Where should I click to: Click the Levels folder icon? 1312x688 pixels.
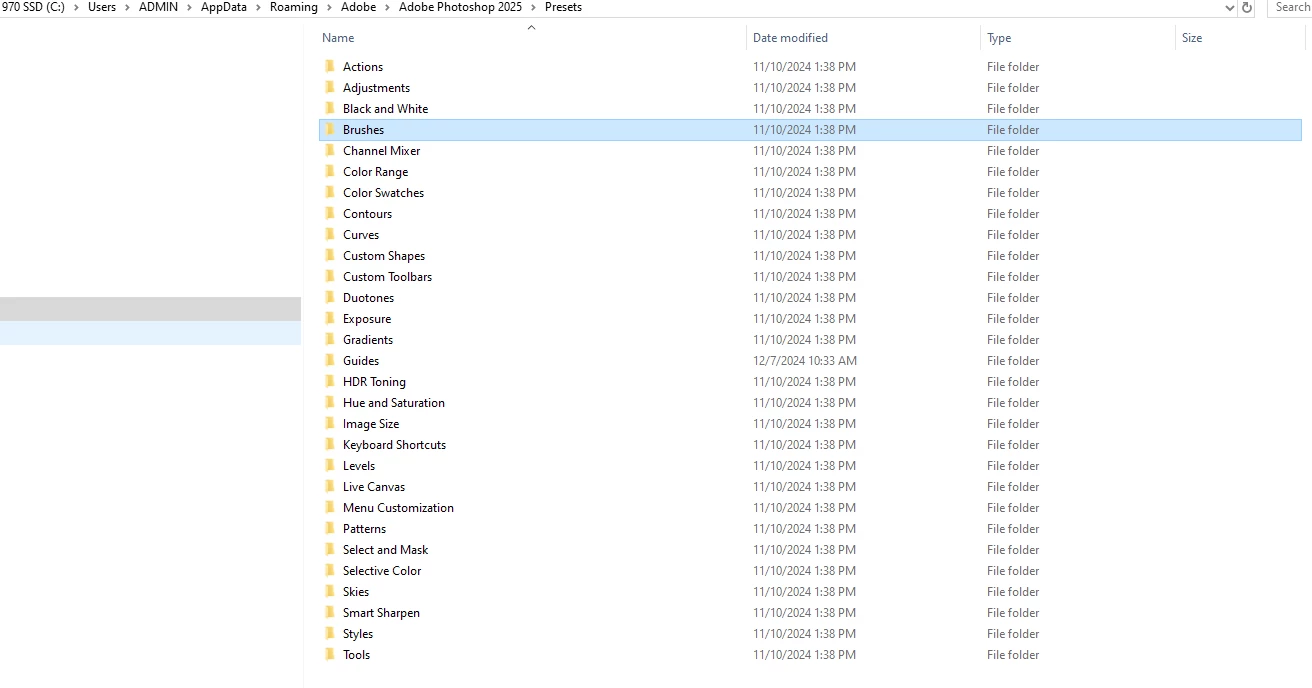(330, 466)
